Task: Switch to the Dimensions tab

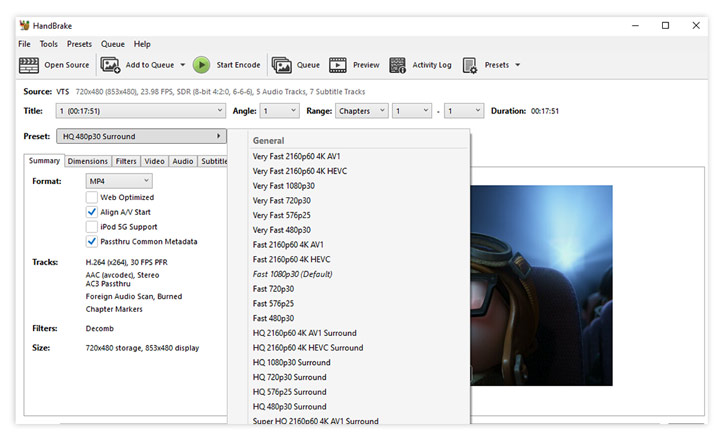Action: point(87,161)
